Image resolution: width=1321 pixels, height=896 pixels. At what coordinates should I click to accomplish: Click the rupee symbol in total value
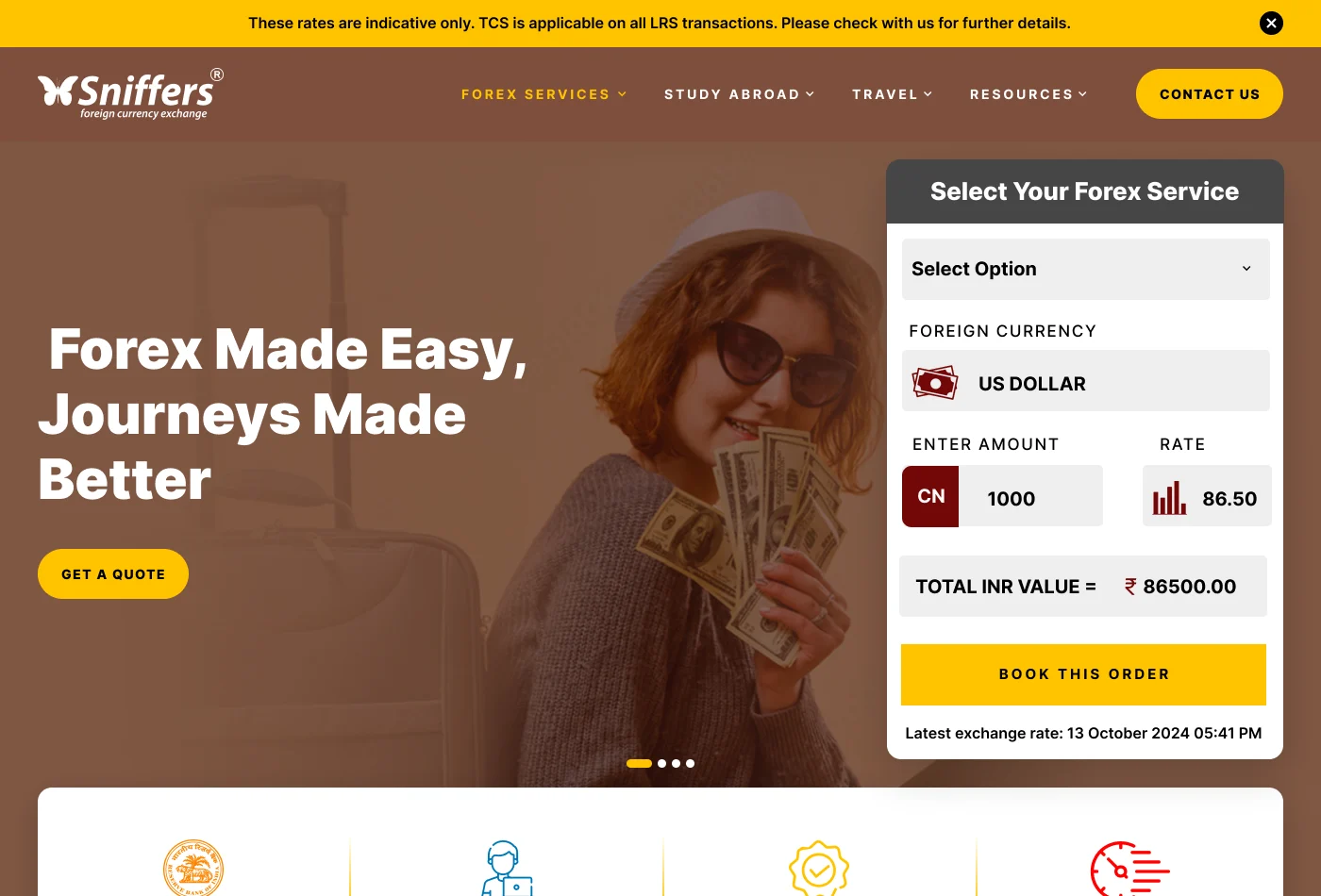[x=1130, y=587]
